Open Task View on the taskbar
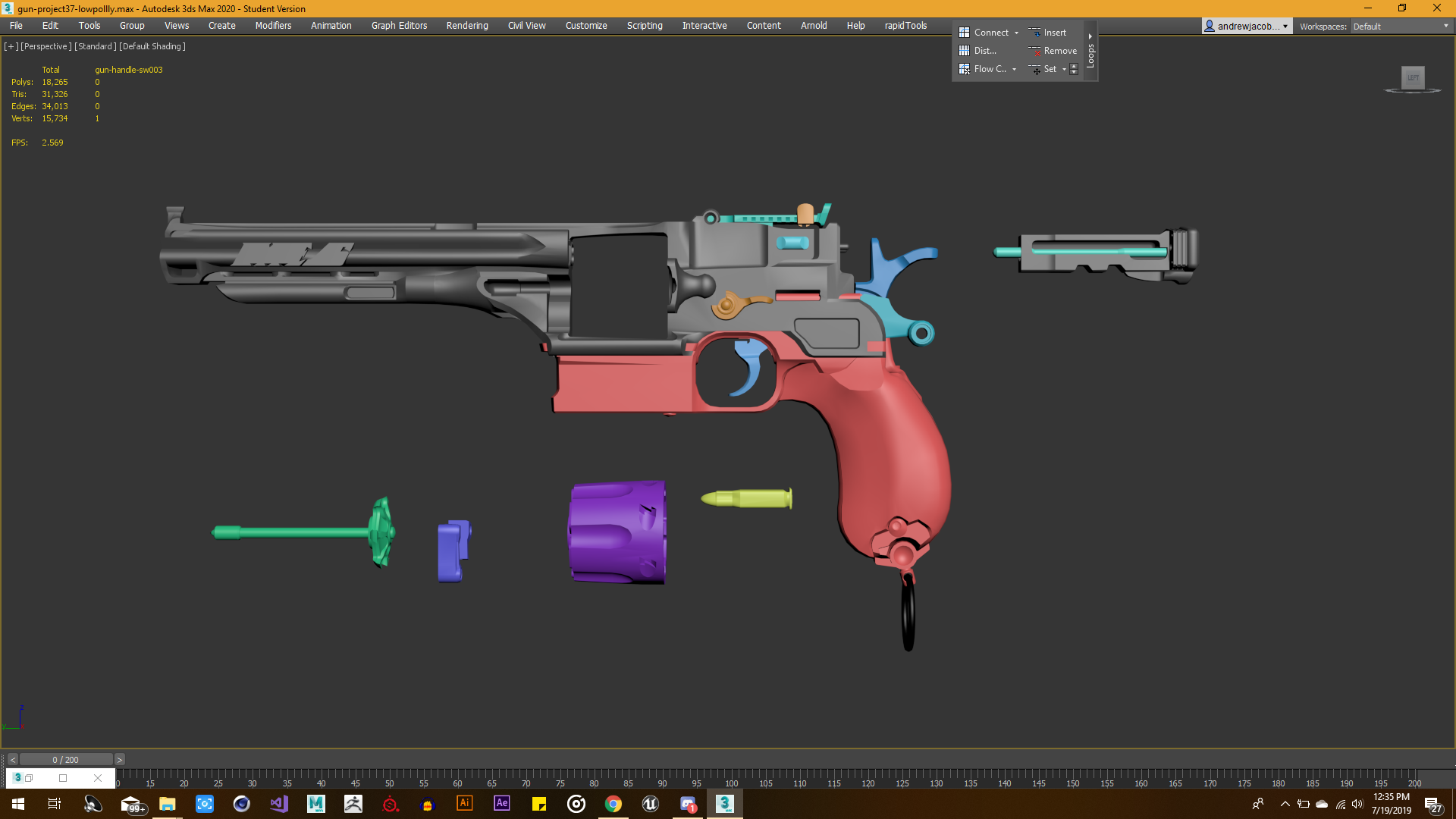Viewport: 1456px width, 819px height. 55,804
